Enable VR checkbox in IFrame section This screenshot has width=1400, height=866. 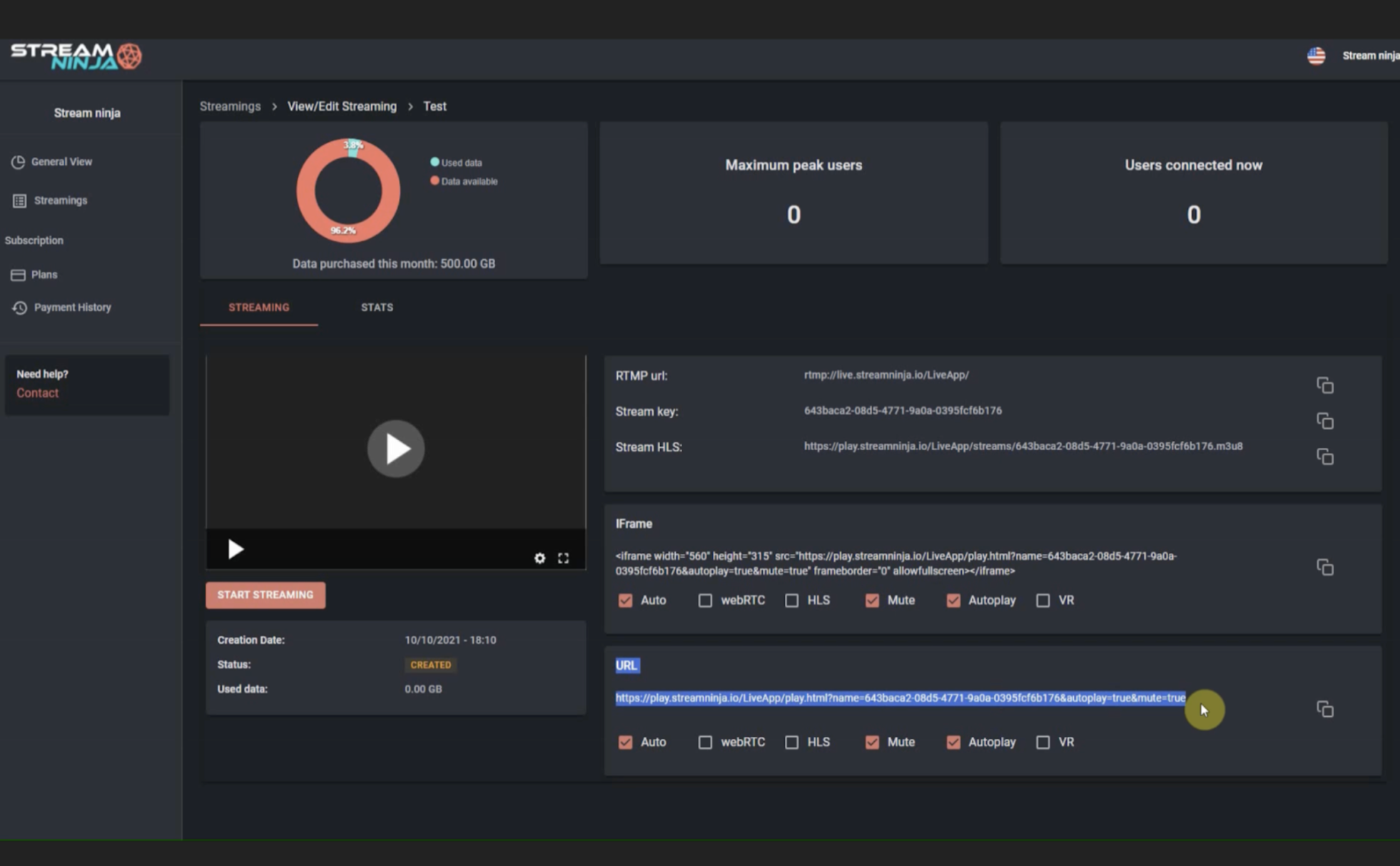click(x=1043, y=601)
